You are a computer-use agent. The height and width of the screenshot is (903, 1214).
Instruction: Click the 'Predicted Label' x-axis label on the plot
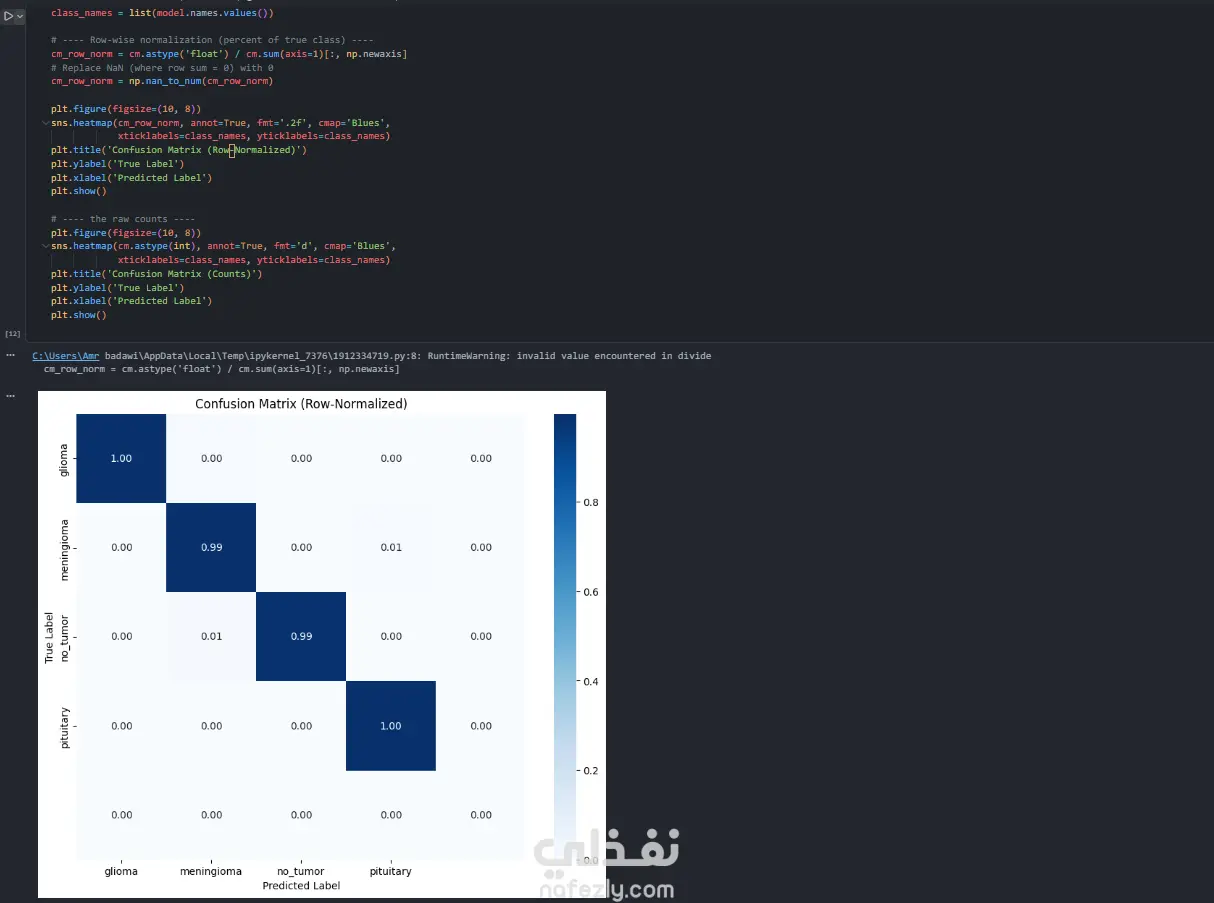click(301, 885)
